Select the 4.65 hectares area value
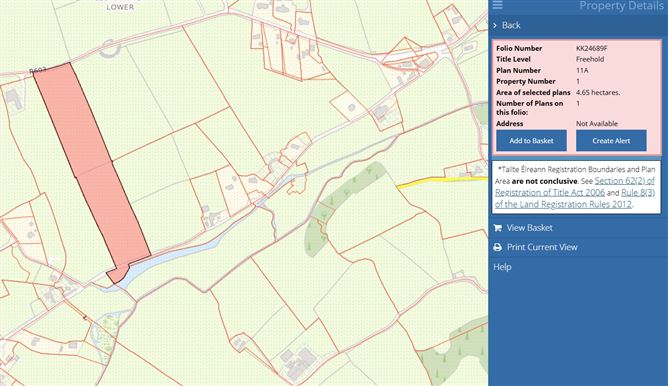The height and width of the screenshot is (386, 668). tap(598, 92)
